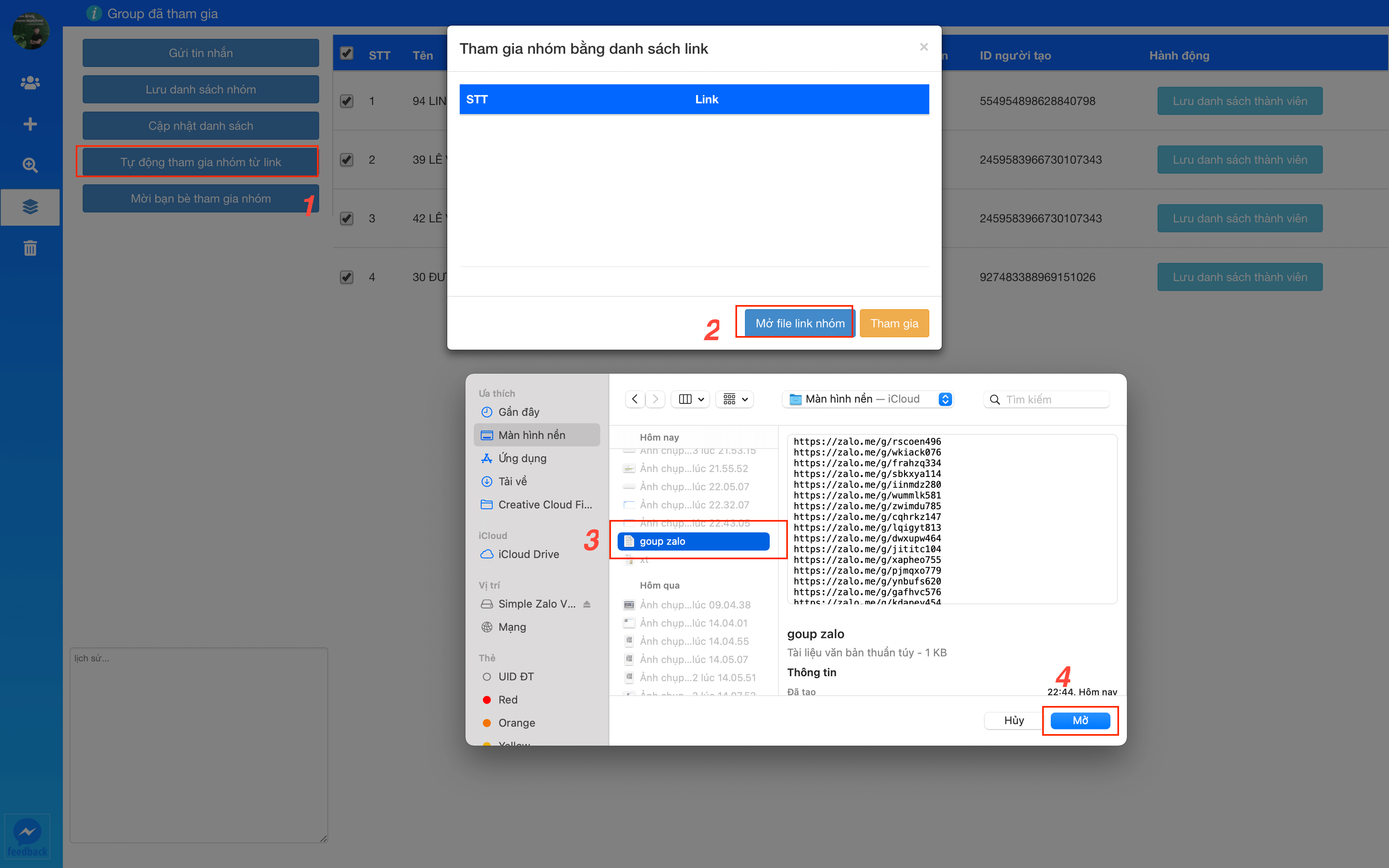Viewport: 1389px width, 868px height.
Task: Click the ID người tạo column header
Action: (1015, 56)
